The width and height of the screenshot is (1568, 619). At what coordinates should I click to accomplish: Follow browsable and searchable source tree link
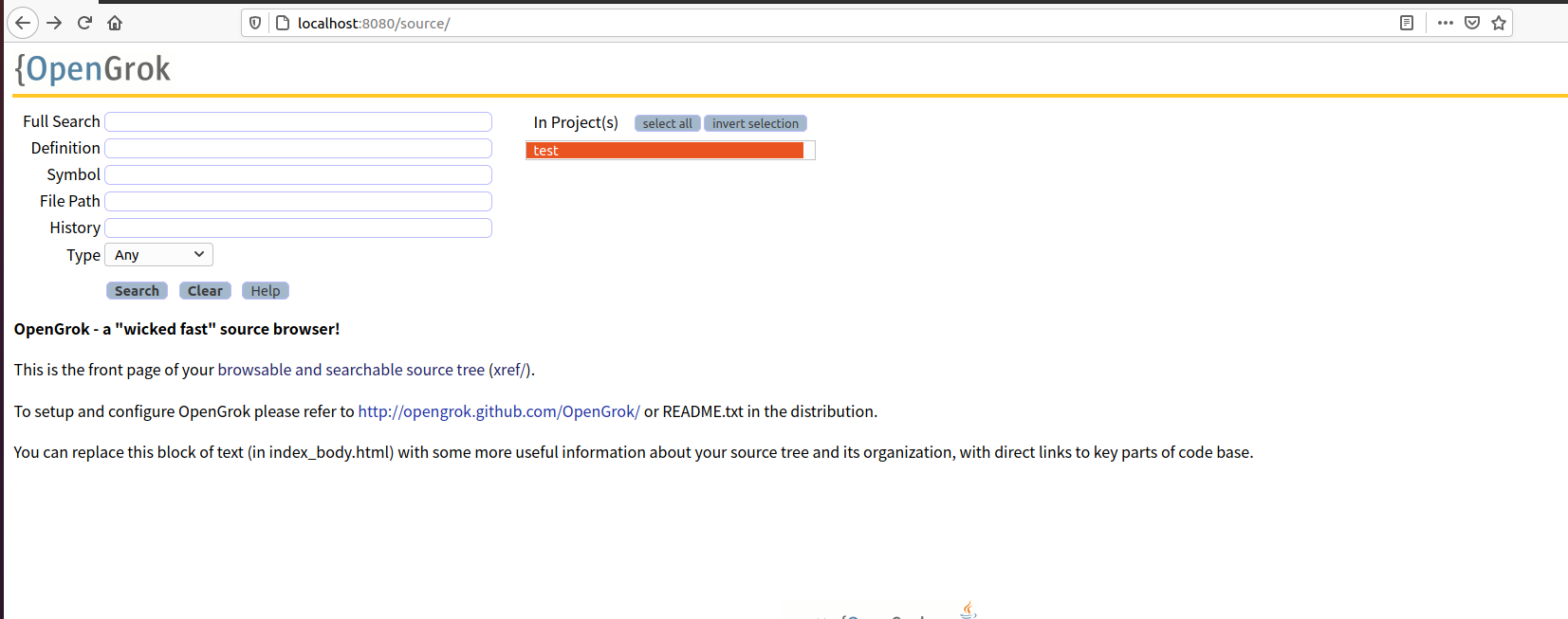[351, 370]
